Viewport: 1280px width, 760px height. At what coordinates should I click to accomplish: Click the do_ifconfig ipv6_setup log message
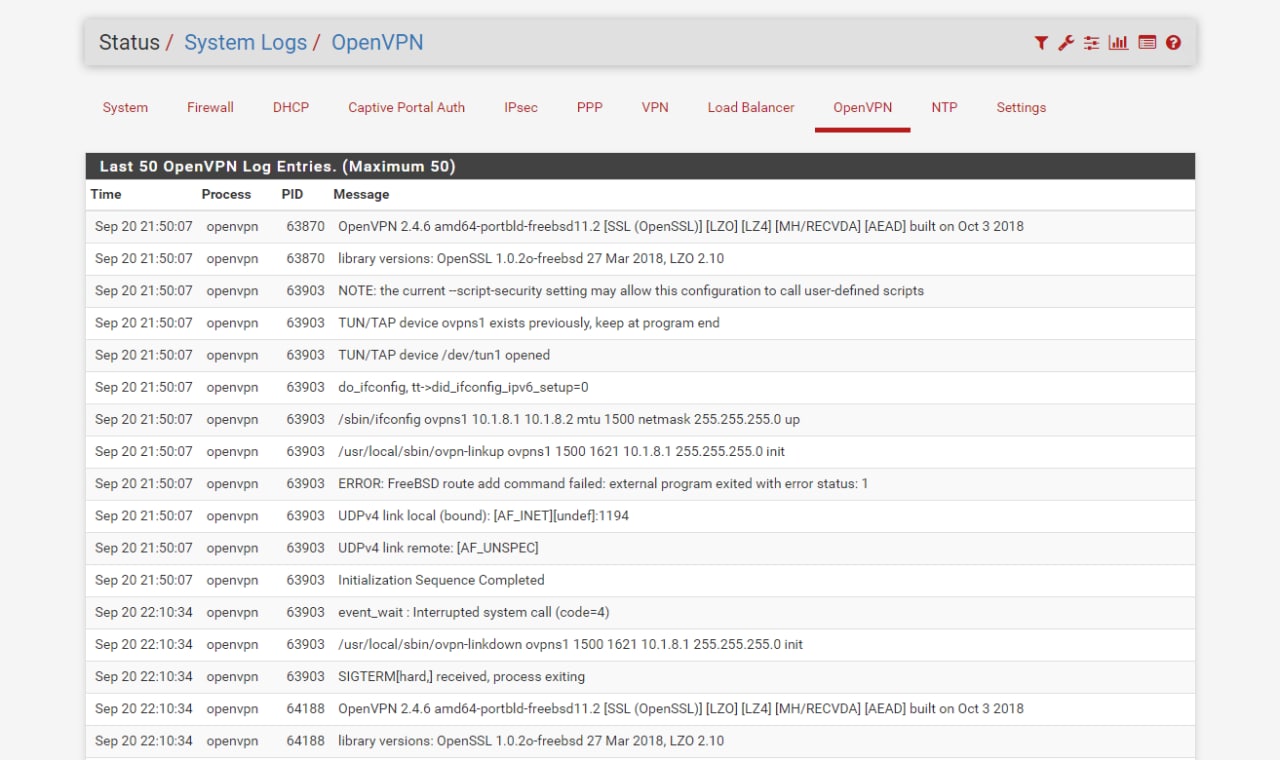pos(463,387)
